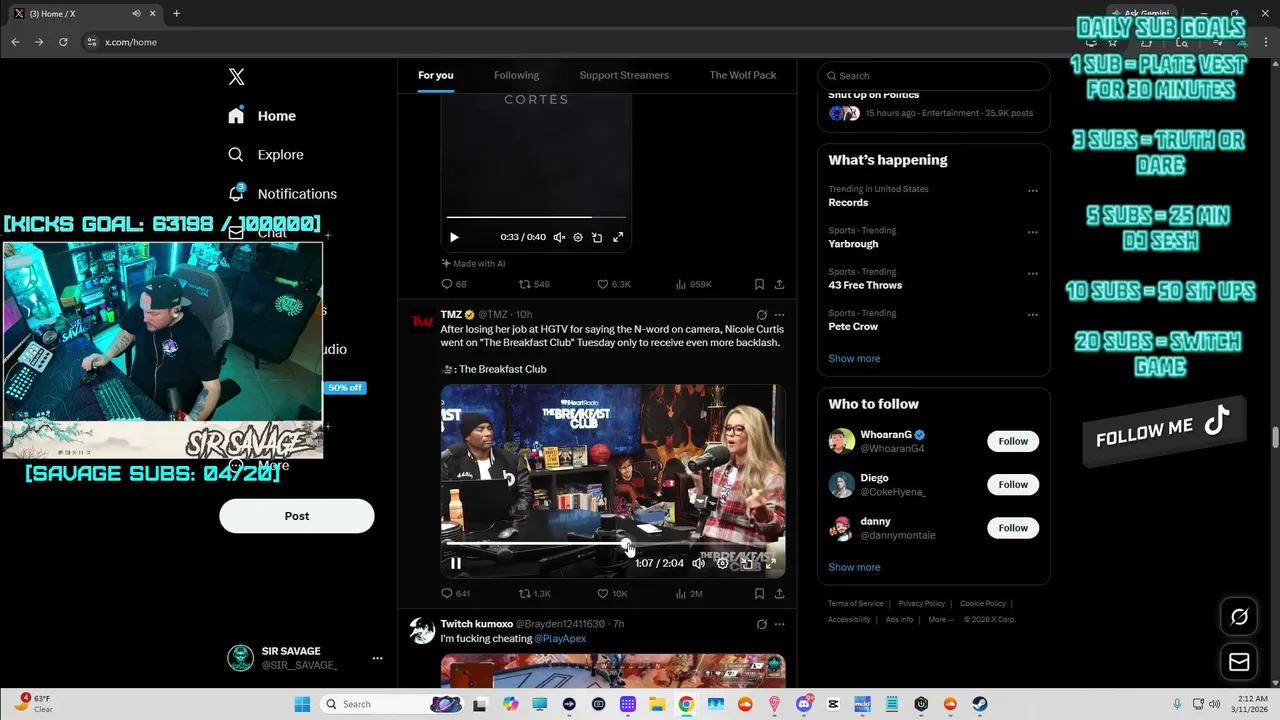Screen dimensions: 1280x720
Task: Click the Grok icon on the Twitch kumoxo post
Action: (x=762, y=624)
